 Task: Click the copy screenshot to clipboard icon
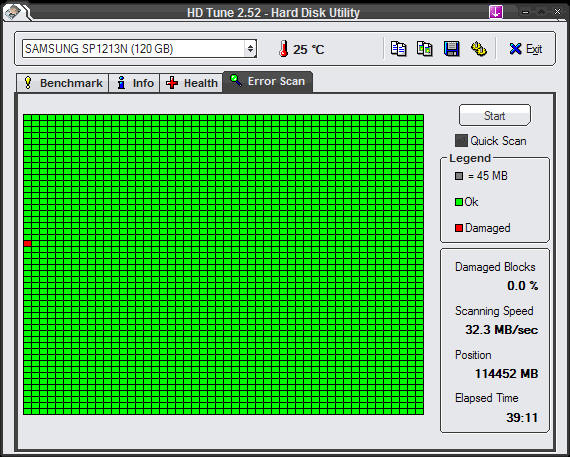[x=424, y=49]
